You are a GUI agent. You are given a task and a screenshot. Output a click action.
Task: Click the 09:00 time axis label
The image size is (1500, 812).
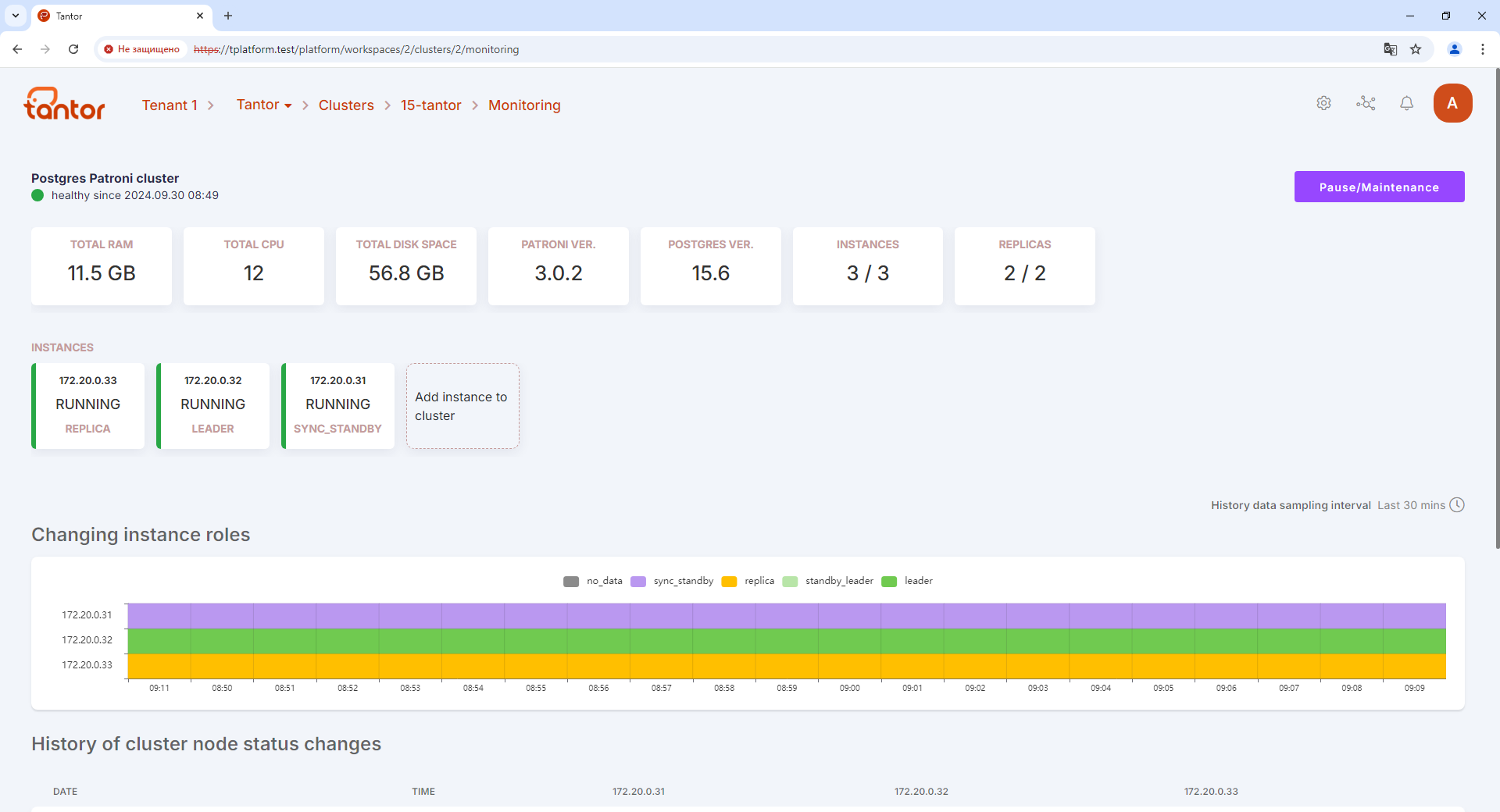pos(849,688)
